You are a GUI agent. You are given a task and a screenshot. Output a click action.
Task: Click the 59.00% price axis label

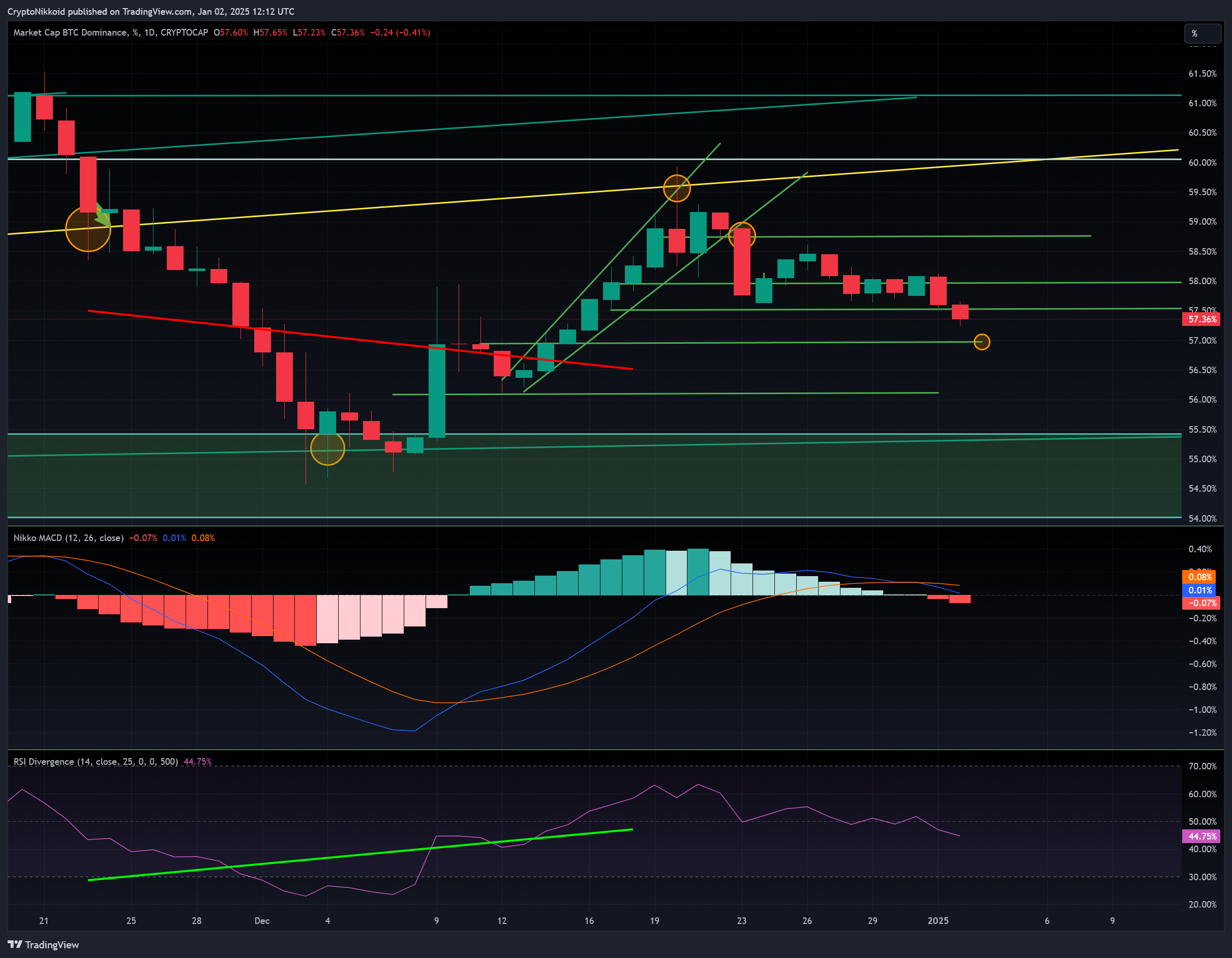click(1203, 222)
